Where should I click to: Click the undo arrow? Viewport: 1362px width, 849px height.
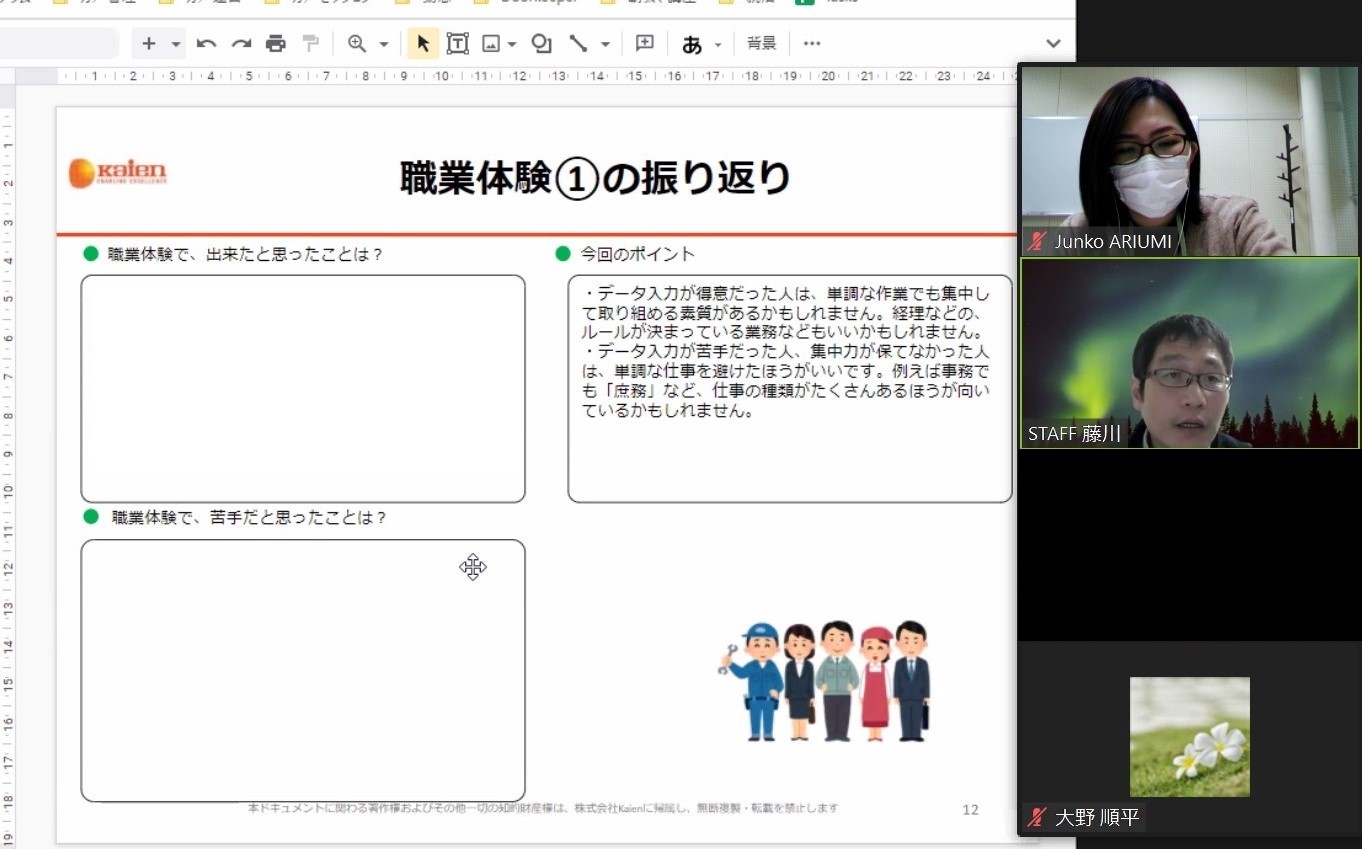click(x=207, y=43)
